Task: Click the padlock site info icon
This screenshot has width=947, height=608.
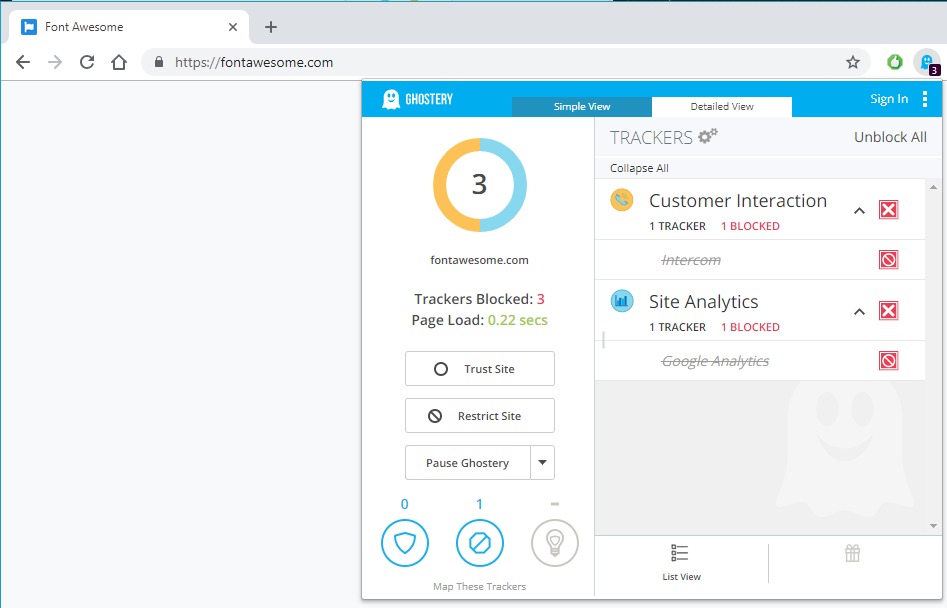Action: point(159,62)
